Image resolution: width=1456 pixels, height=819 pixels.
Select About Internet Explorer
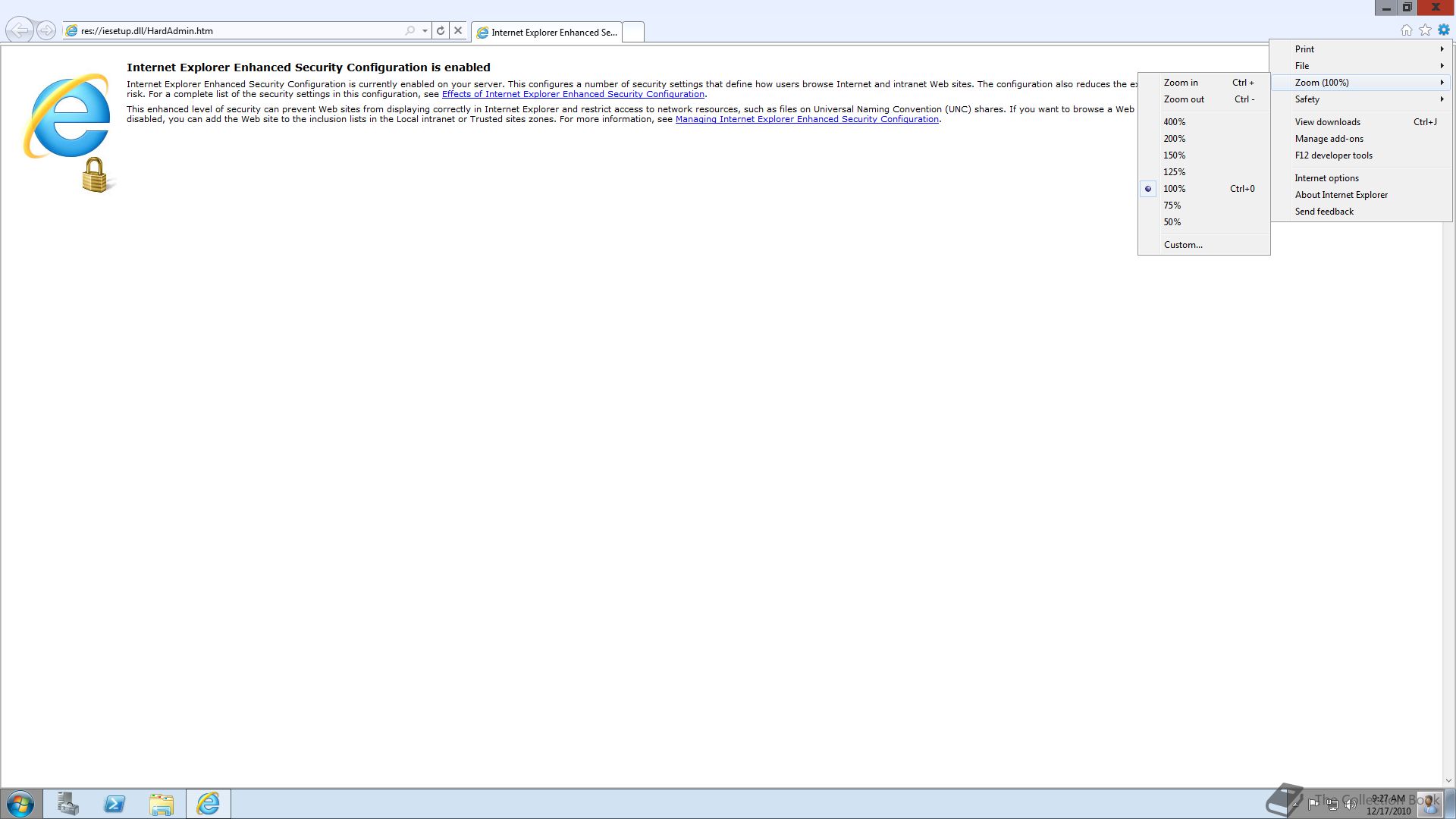(1362, 195)
